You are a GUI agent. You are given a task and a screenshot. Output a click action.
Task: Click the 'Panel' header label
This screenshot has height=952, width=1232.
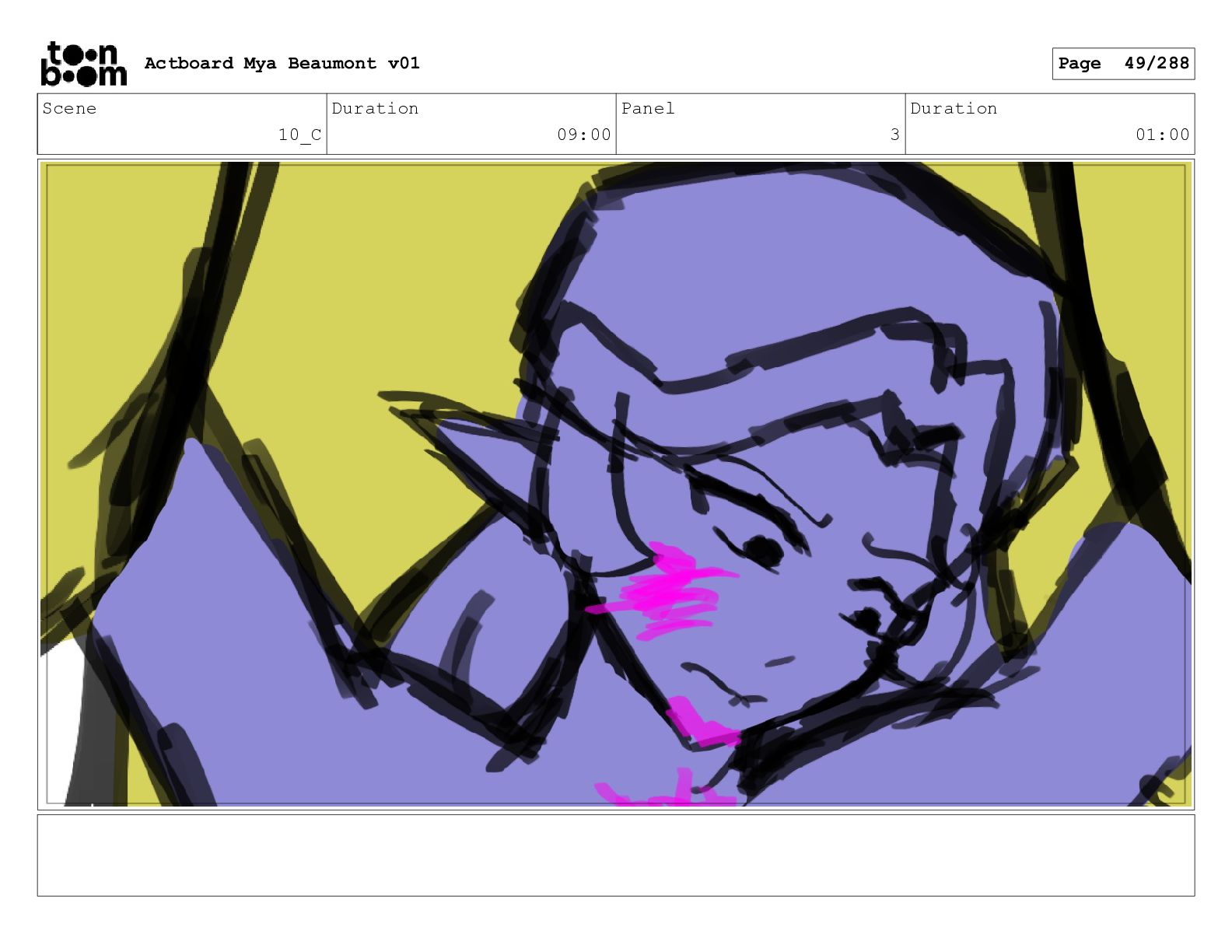[648, 108]
